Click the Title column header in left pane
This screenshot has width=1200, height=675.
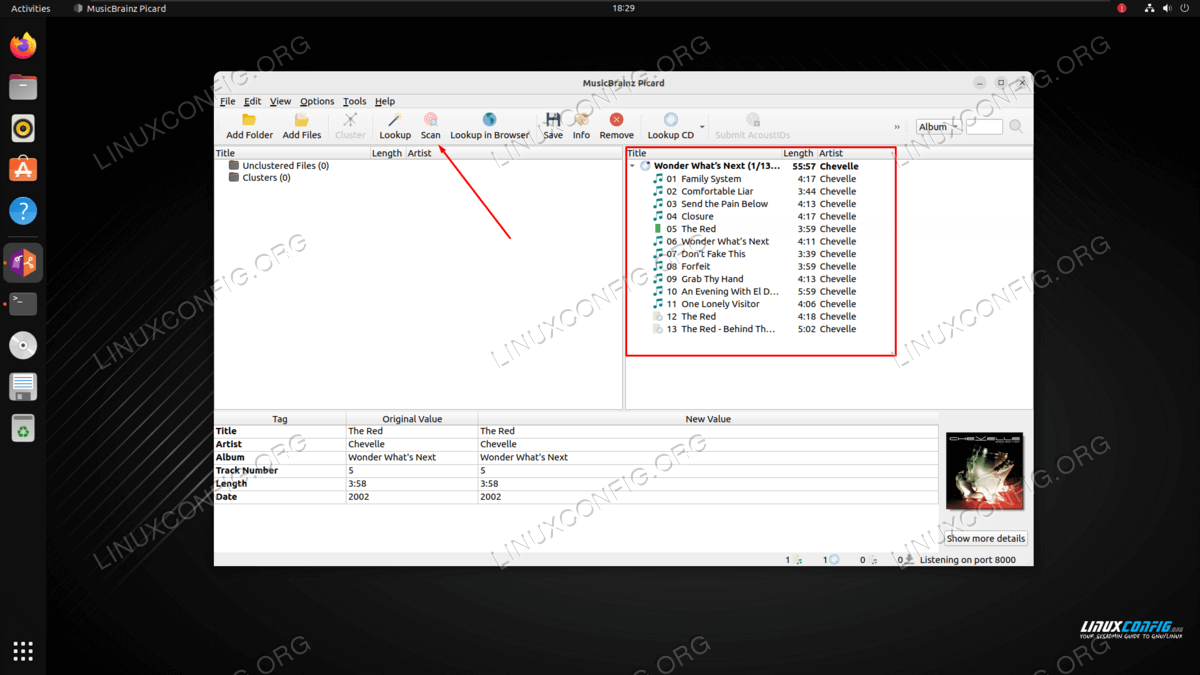coord(292,153)
